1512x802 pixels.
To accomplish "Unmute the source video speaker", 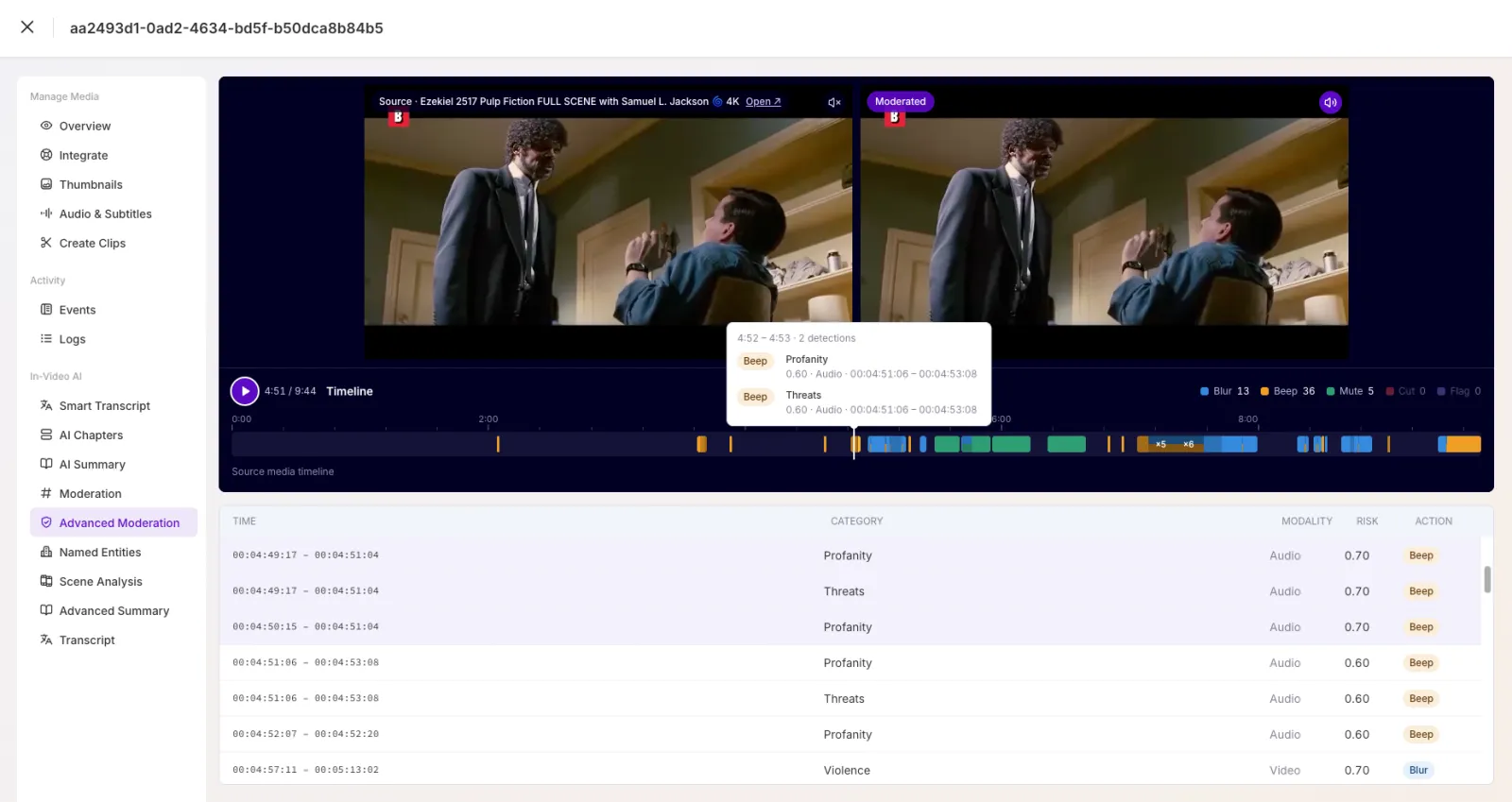I will pos(834,102).
